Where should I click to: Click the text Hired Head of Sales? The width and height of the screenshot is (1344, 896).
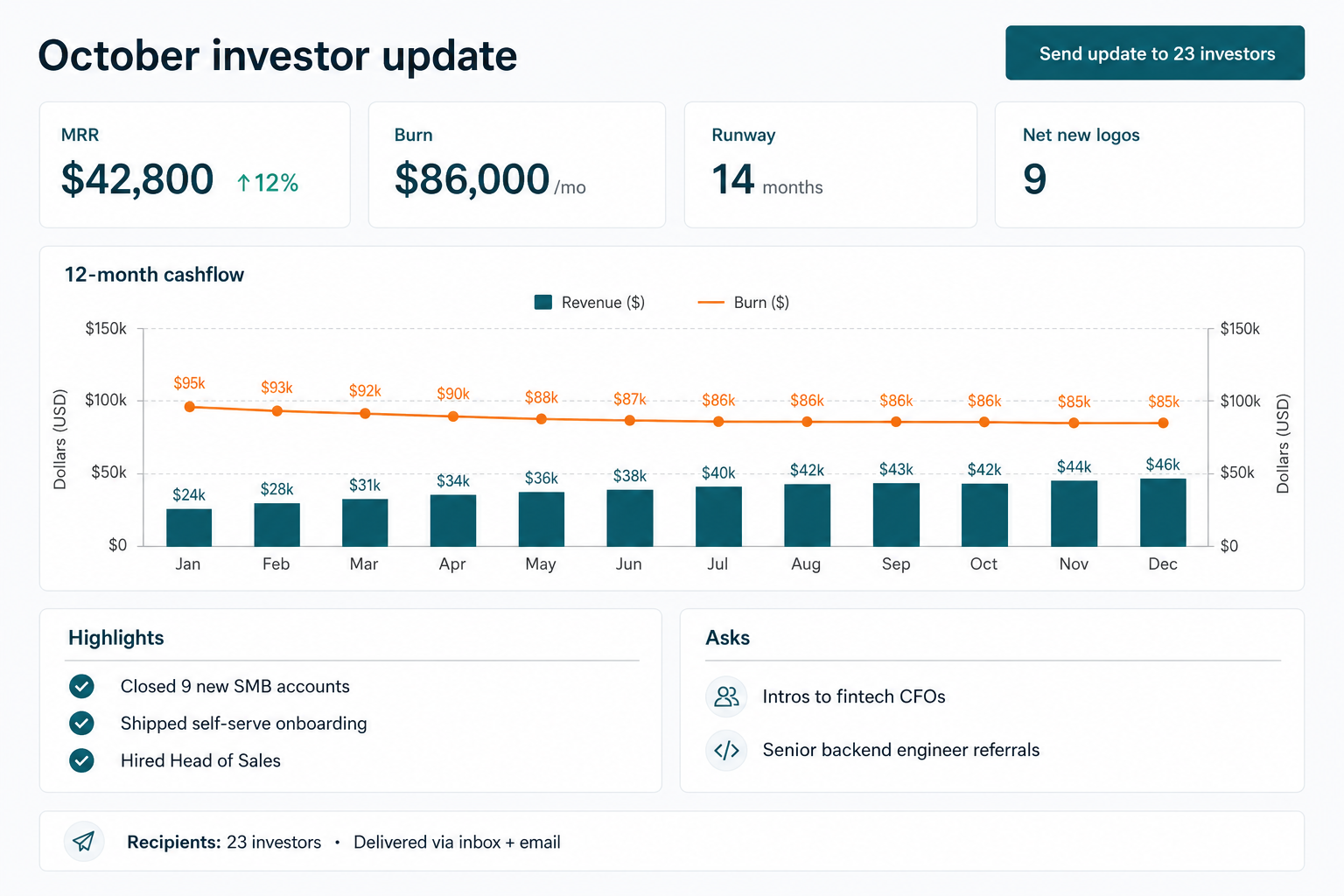coord(200,761)
